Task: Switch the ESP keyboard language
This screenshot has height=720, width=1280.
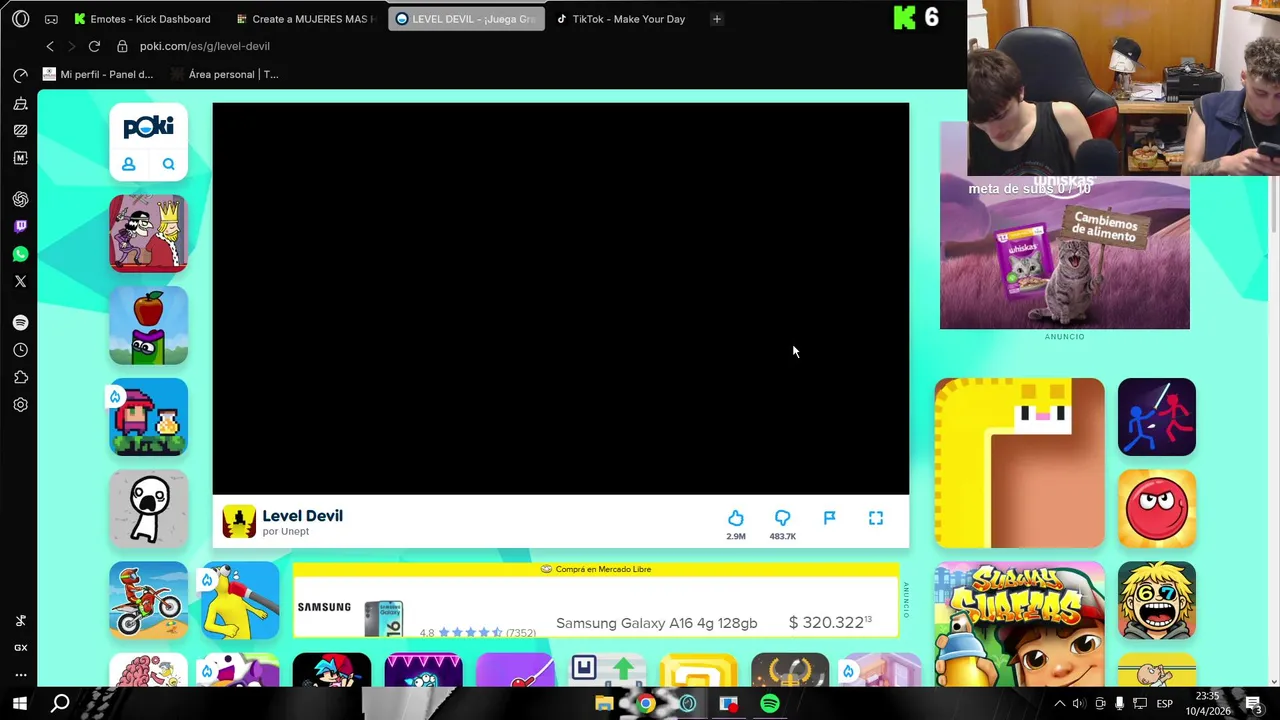Action: [x=1165, y=704]
